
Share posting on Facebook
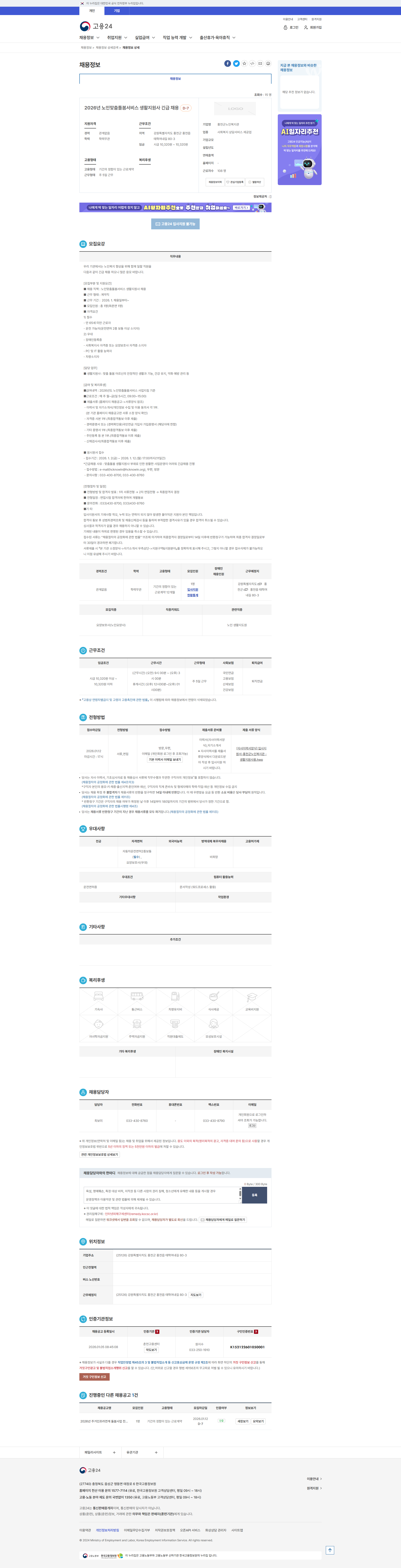tap(228, 63)
